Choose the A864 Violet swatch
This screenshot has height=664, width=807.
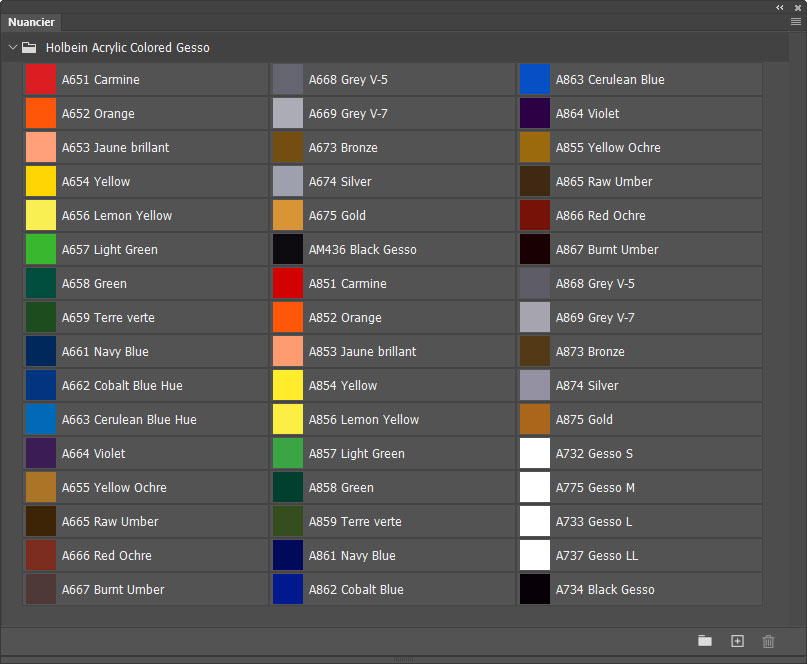coord(535,114)
